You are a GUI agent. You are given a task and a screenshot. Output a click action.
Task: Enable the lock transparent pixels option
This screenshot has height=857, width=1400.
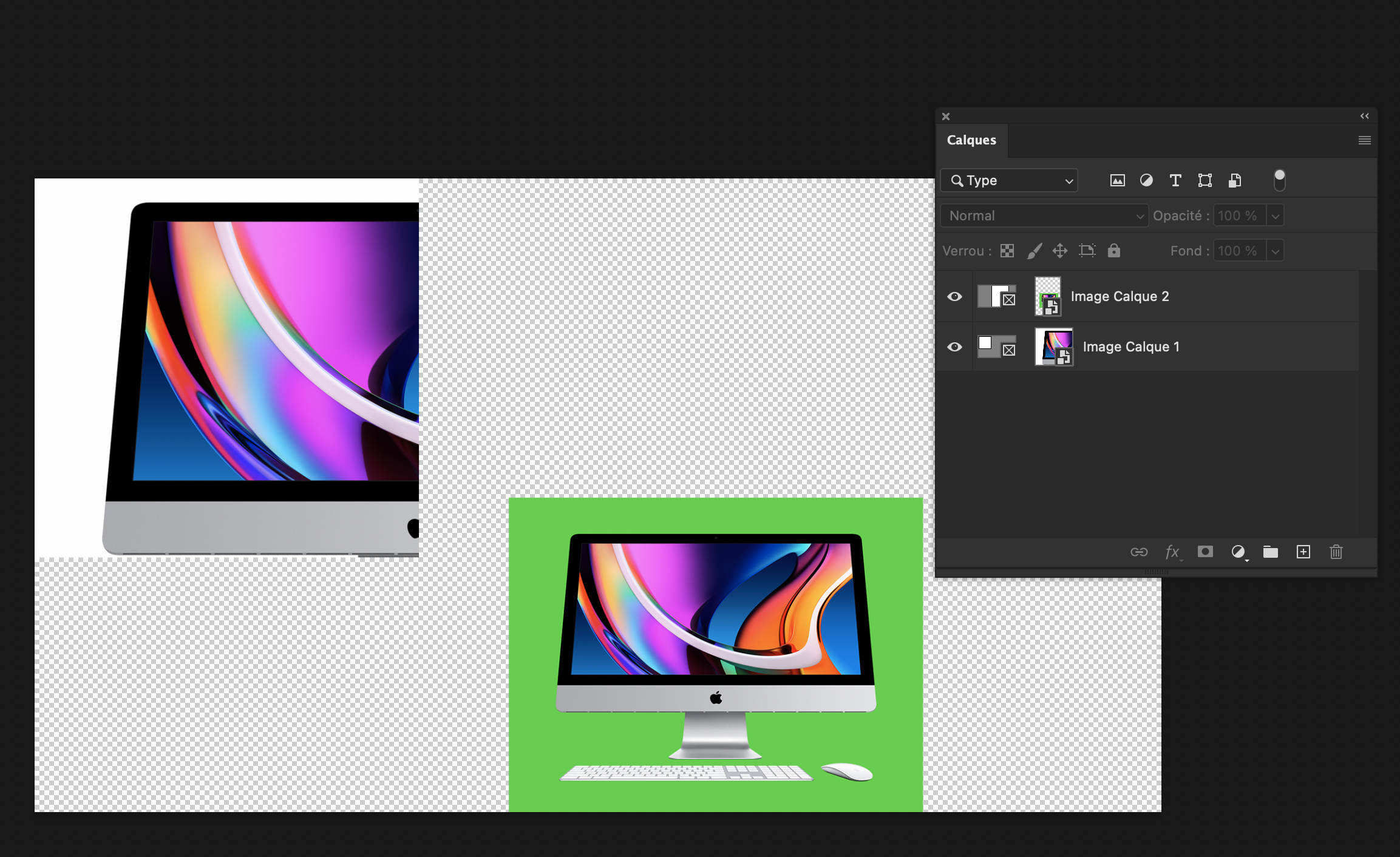(1006, 251)
